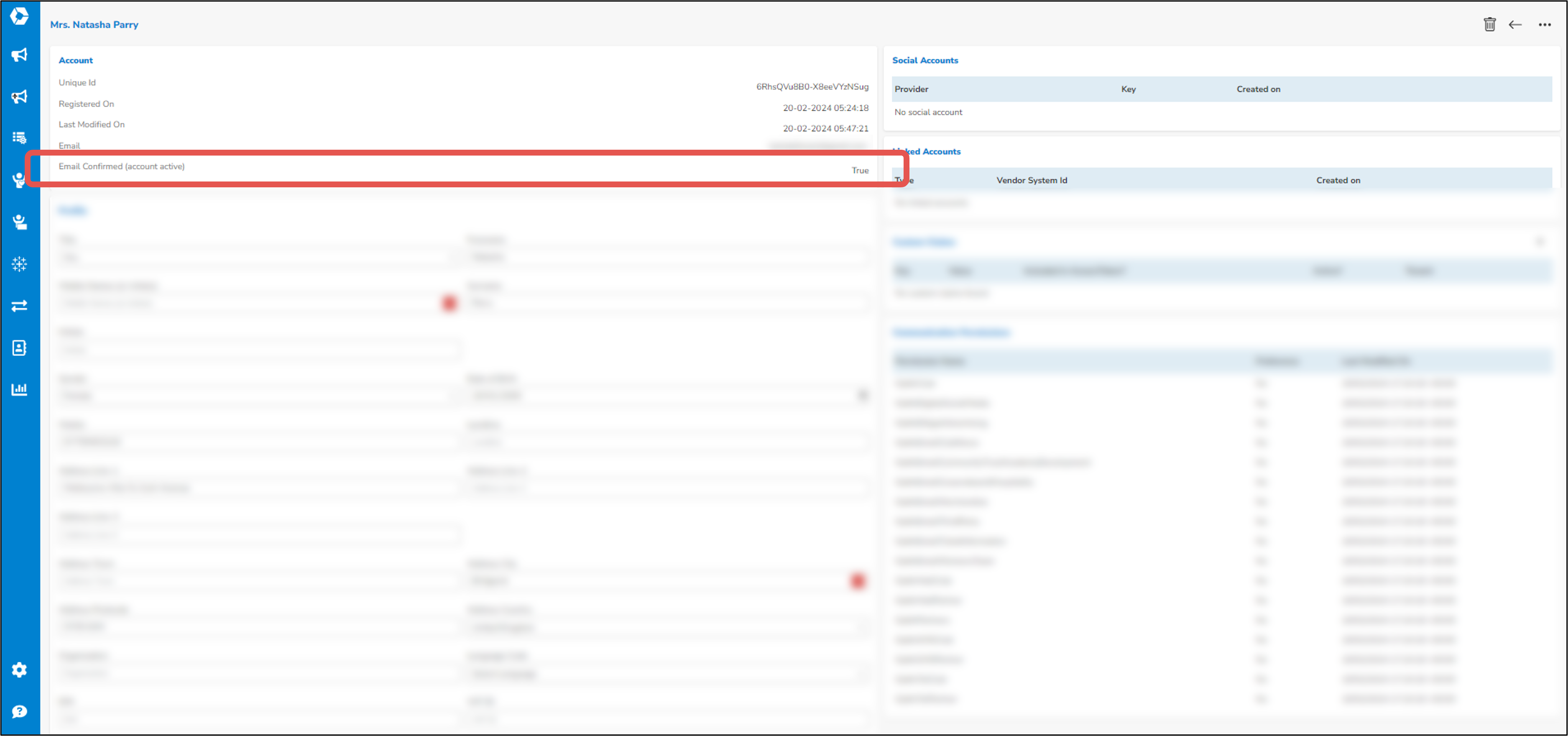
Task: Click the Provider column header
Action: click(x=911, y=89)
